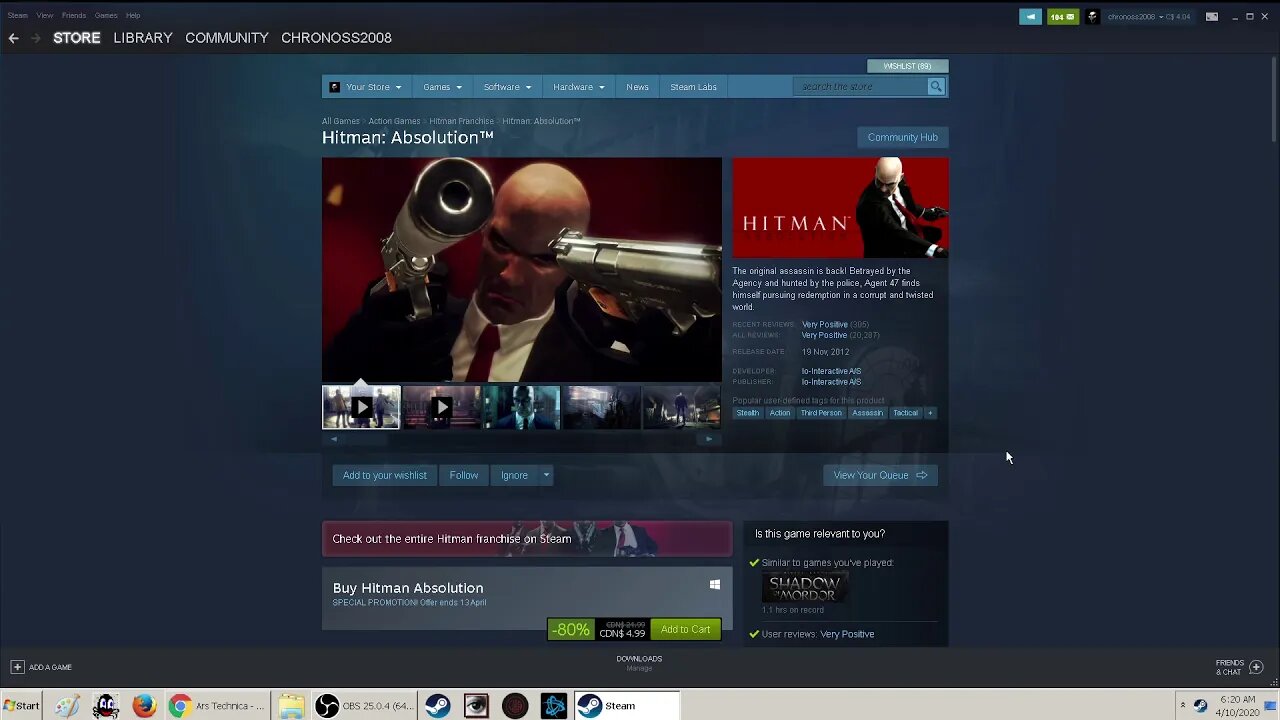Screen dimensions: 1280x720
Task: Go to the STORE main tab
Action: [77, 38]
